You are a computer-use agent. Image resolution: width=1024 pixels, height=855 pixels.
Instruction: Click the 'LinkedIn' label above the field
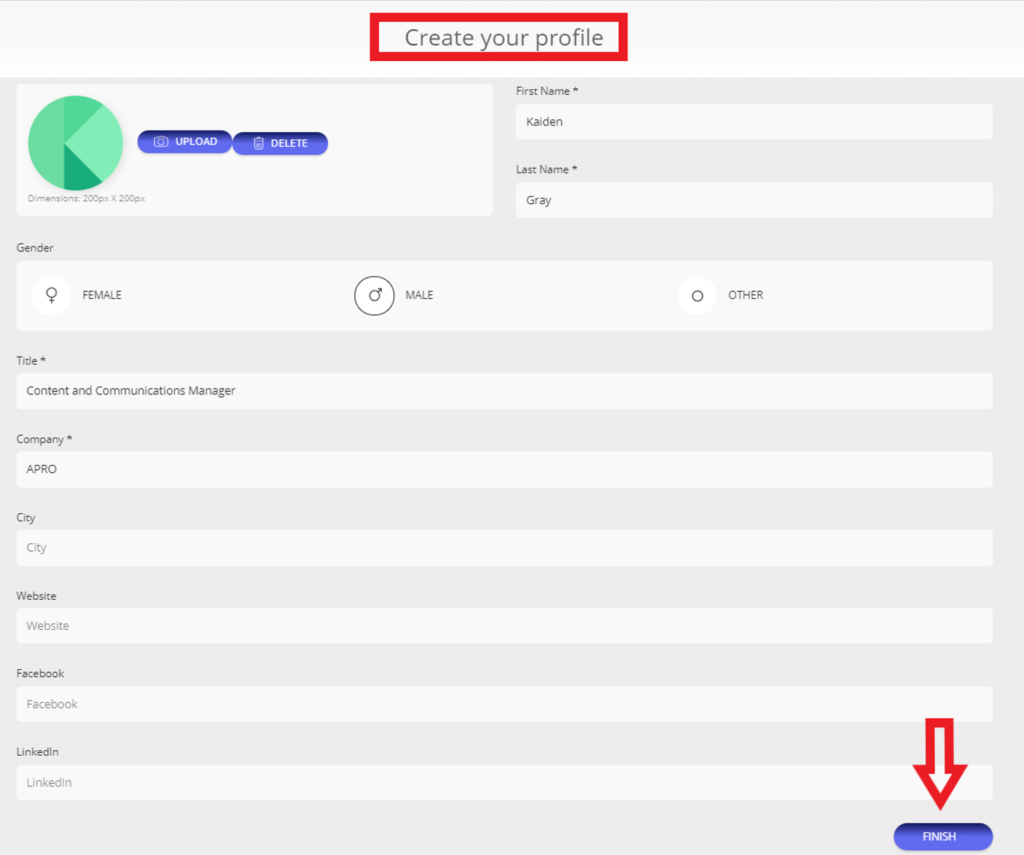37,752
